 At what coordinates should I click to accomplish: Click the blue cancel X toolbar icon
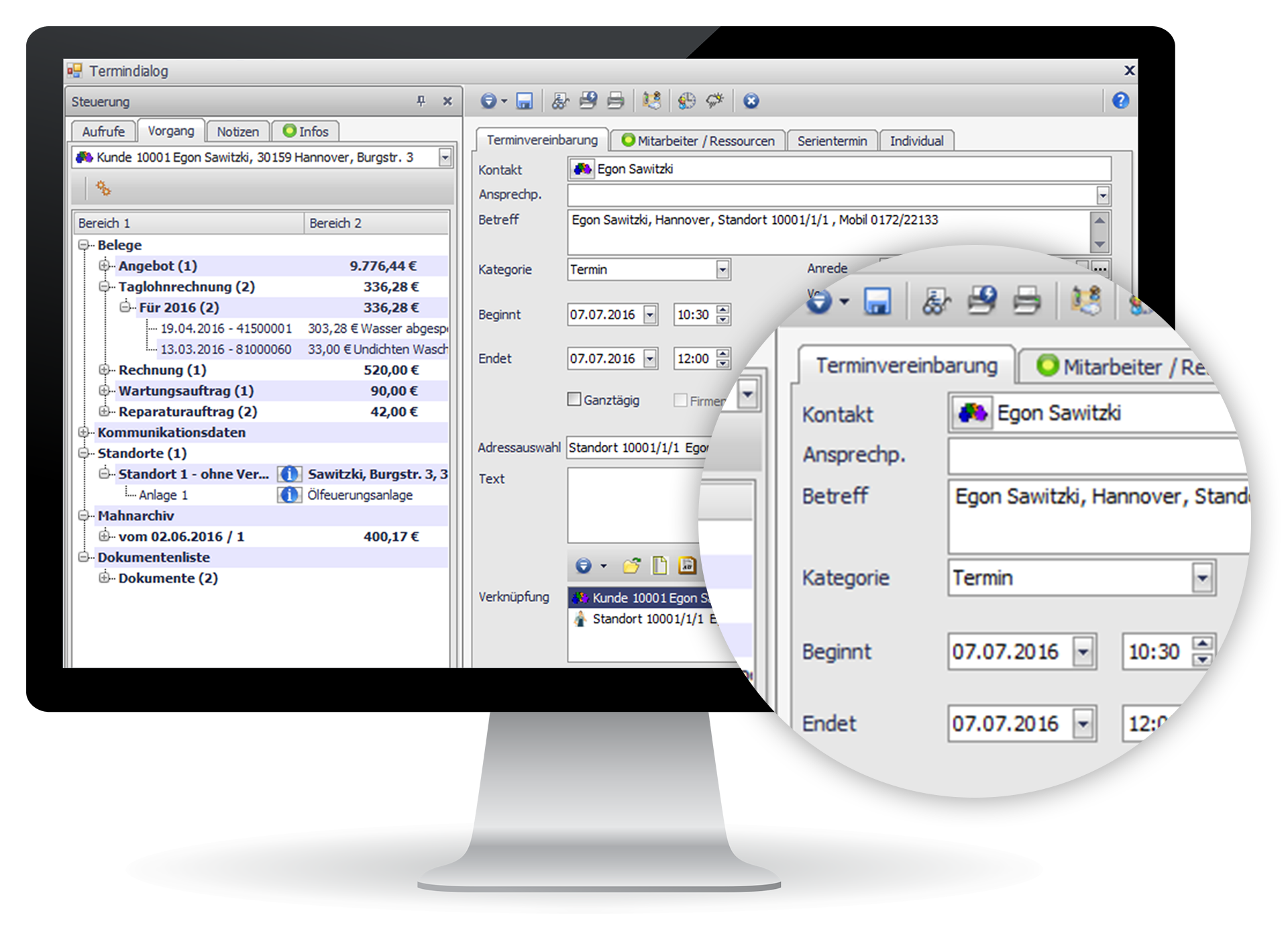click(x=751, y=101)
